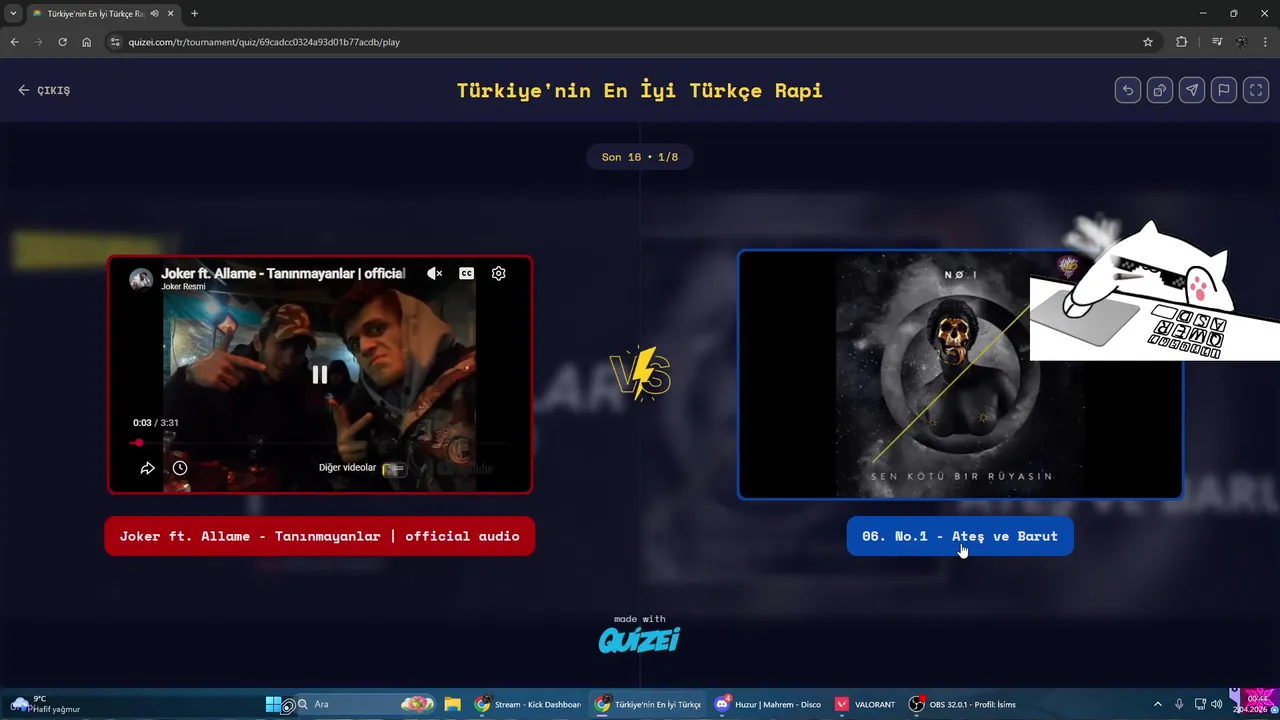The height and width of the screenshot is (720, 1280).
Task: Click the video title link in player
Action: [x=283, y=273]
